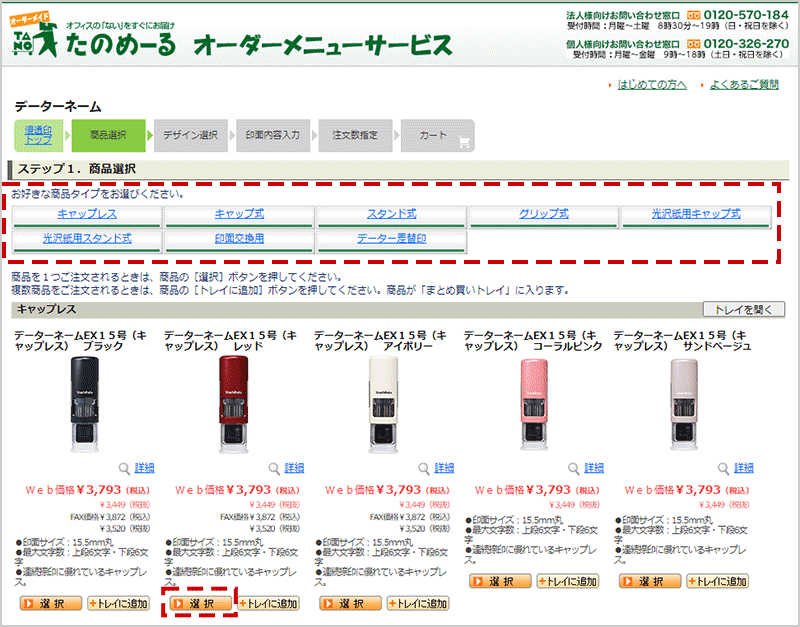
Task: Click 選択 button for the ブラック stamp
Action: [x=51, y=604]
